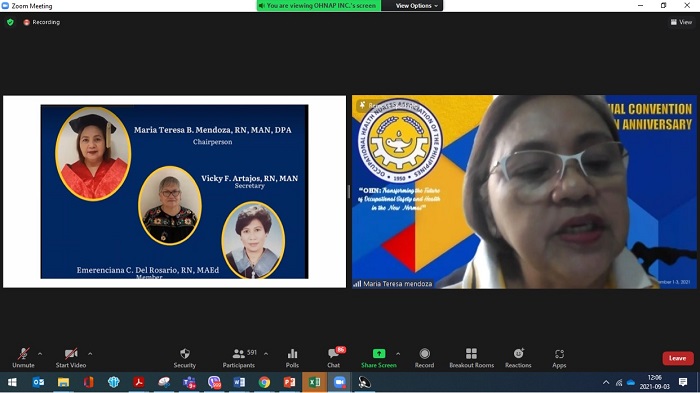Expand audio options arrow beside Unmute
Image resolution: width=700 pixels, height=393 pixels.
pyautogui.click(x=40, y=354)
